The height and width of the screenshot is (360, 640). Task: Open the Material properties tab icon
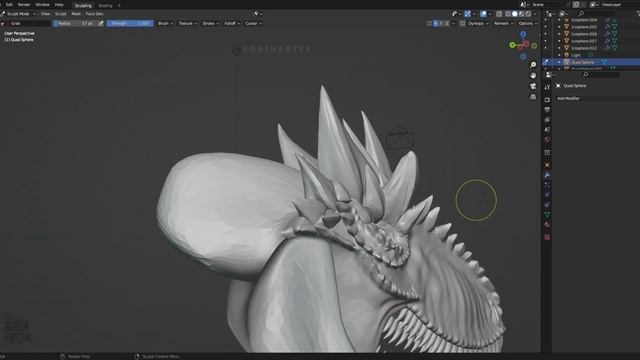[x=547, y=224]
